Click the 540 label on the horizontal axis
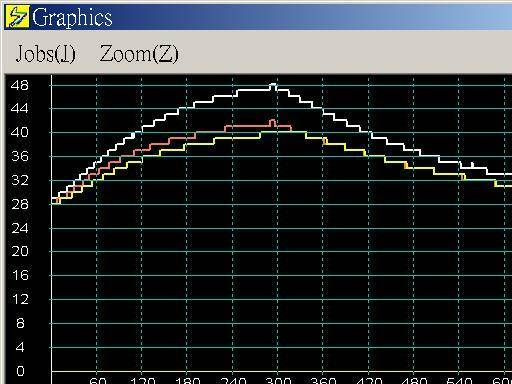 pyautogui.click(x=459, y=380)
